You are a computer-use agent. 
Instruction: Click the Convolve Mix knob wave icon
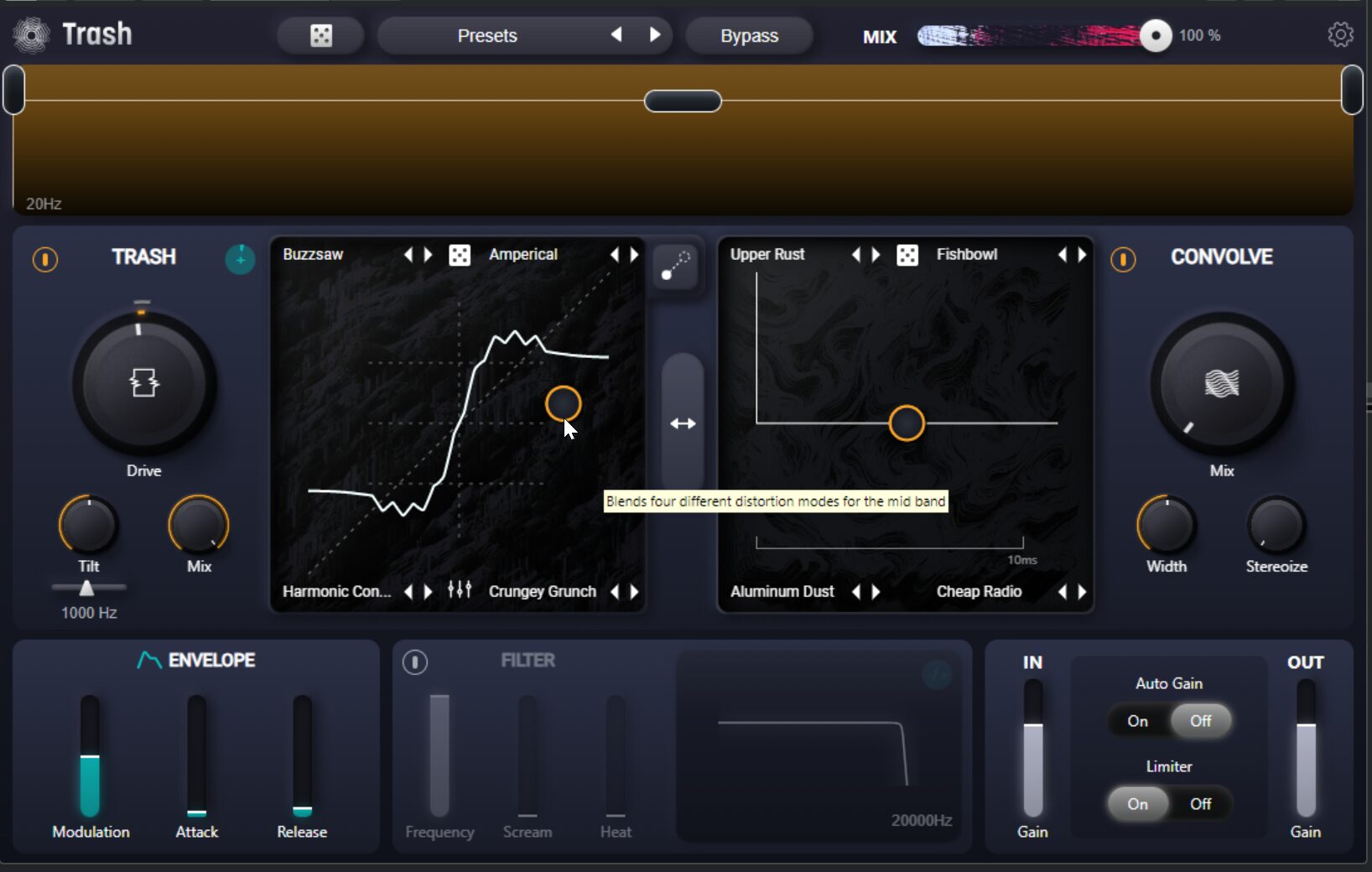1222,383
